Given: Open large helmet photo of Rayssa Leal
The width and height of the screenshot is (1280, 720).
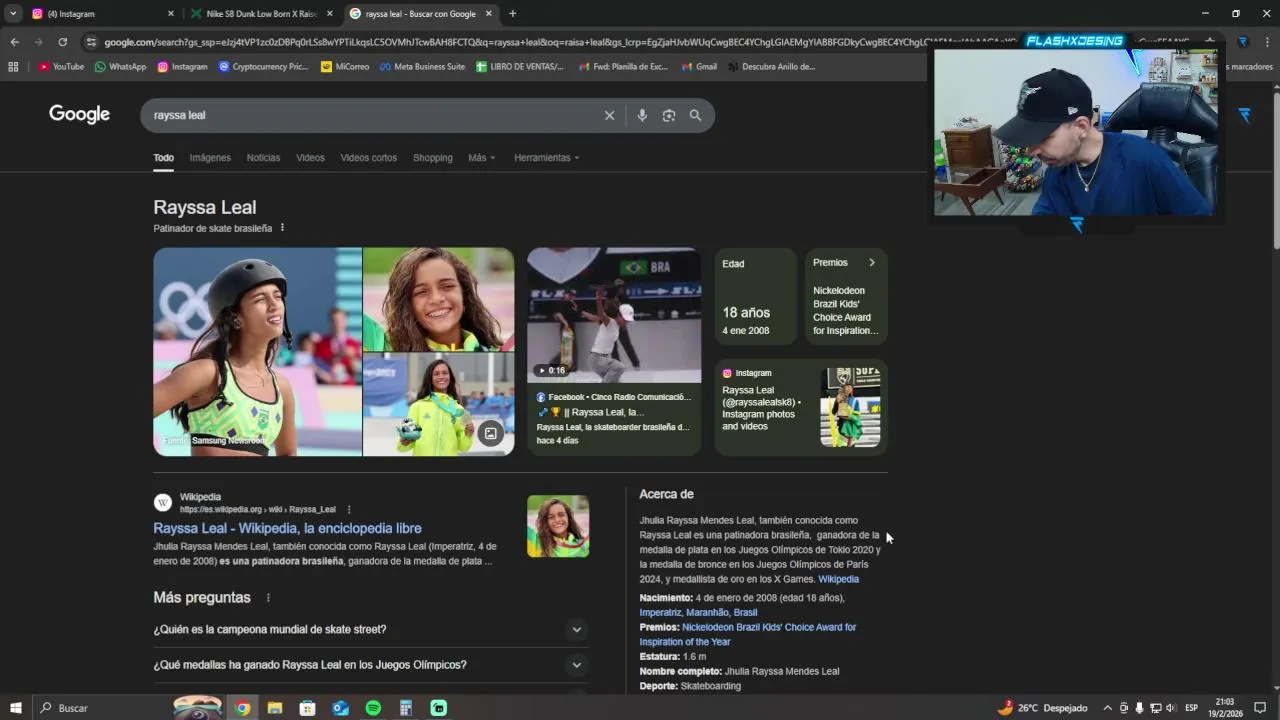Looking at the screenshot, I should click(x=257, y=352).
